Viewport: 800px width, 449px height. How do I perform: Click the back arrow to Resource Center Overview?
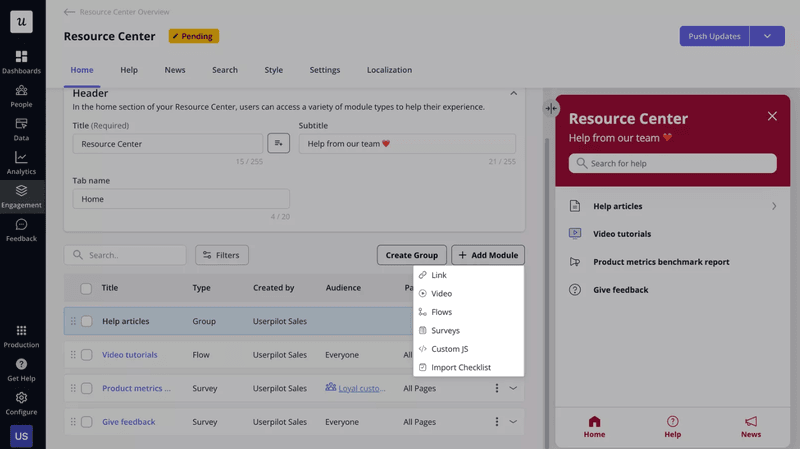(69, 12)
